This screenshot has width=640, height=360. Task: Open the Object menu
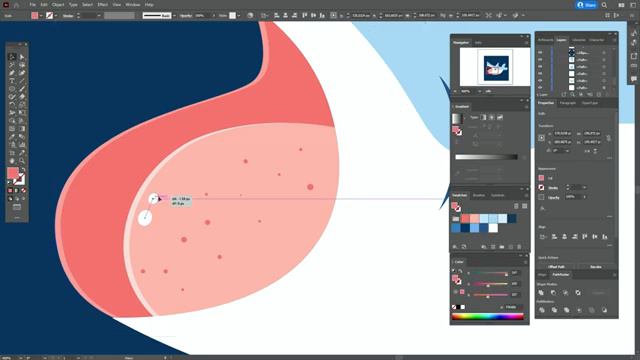(x=58, y=5)
